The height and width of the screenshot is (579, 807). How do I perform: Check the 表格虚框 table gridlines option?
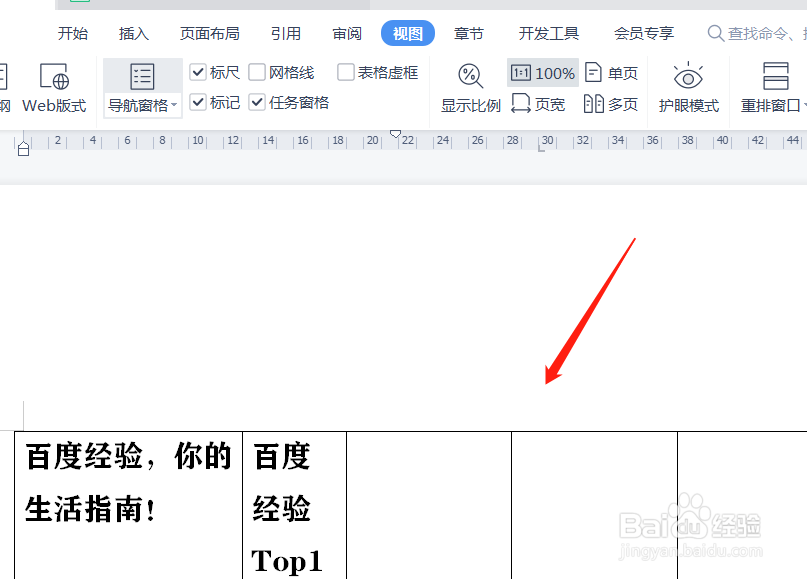click(x=345, y=72)
